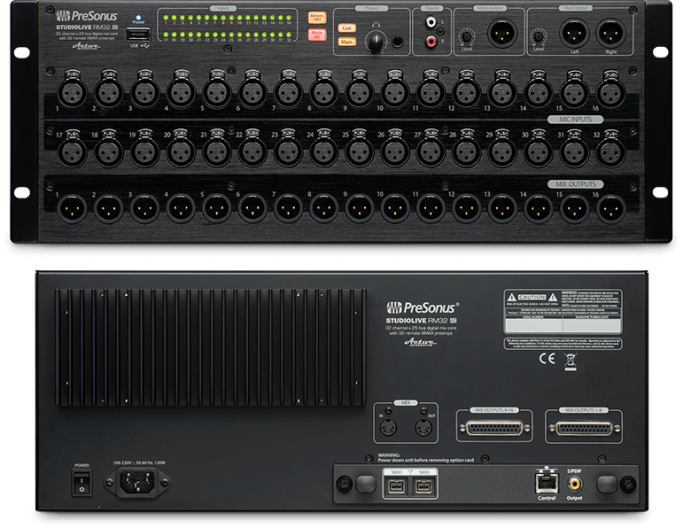This screenshot has width=683, height=528.
Task: Click the Control Ethernet port
Action: pos(546,482)
